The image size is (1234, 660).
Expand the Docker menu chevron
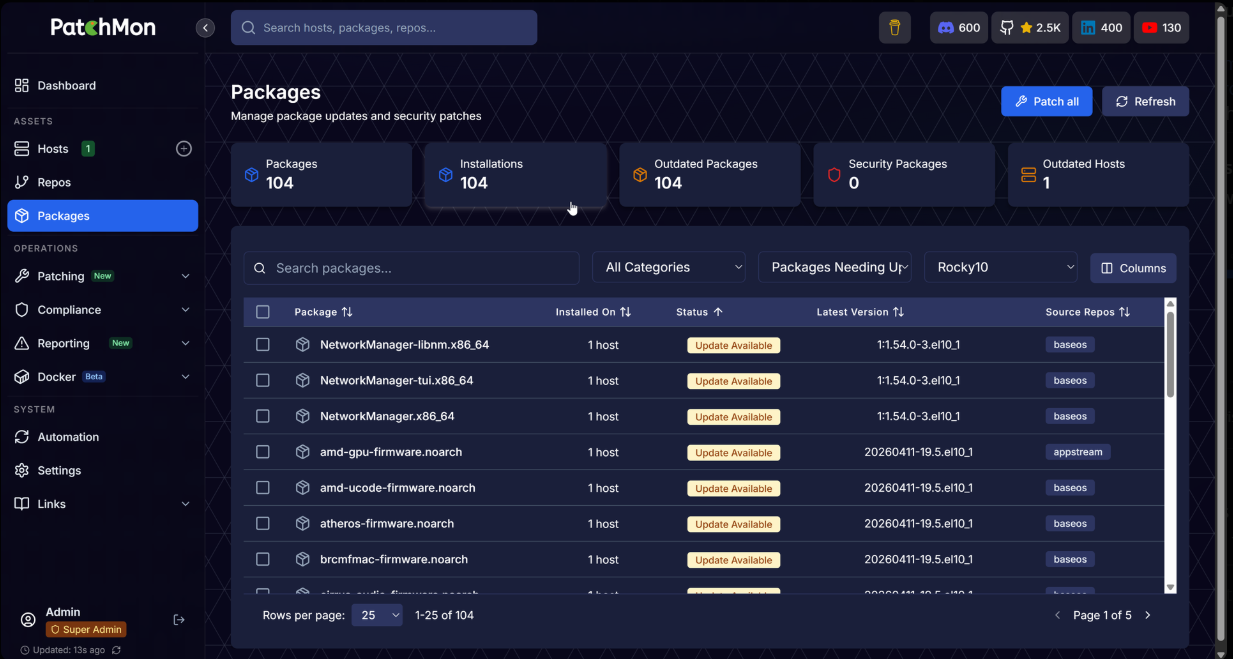(x=185, y=377)
